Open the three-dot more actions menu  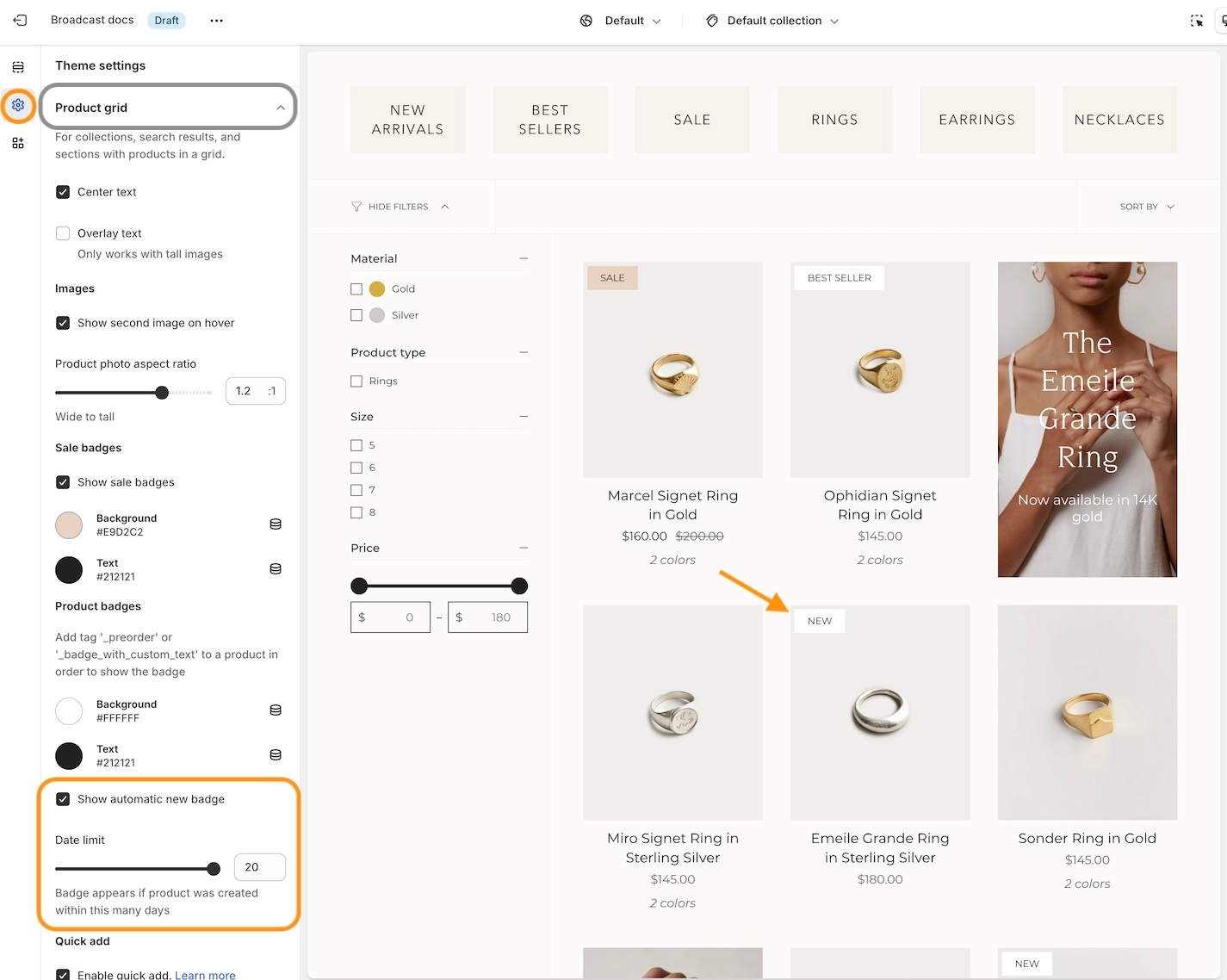pos(216,21)
